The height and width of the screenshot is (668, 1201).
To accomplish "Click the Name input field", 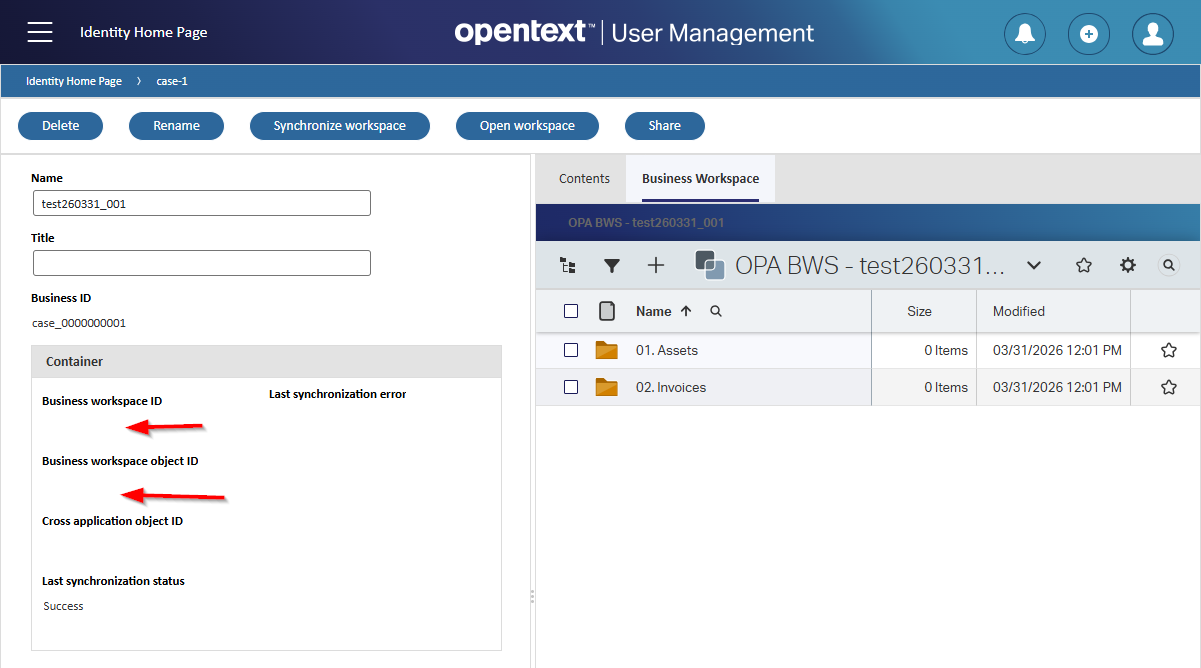I will [x=202, y=203].
